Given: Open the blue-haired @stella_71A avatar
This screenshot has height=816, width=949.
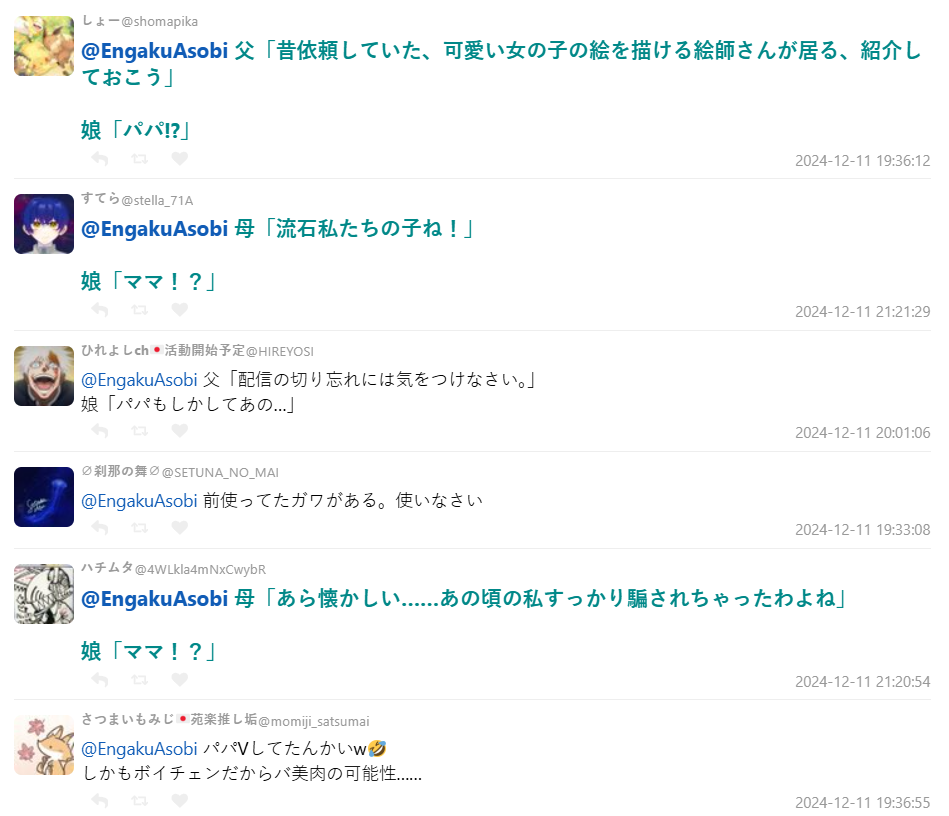Looking at the screenshot, I should click(x=44, y=224).
